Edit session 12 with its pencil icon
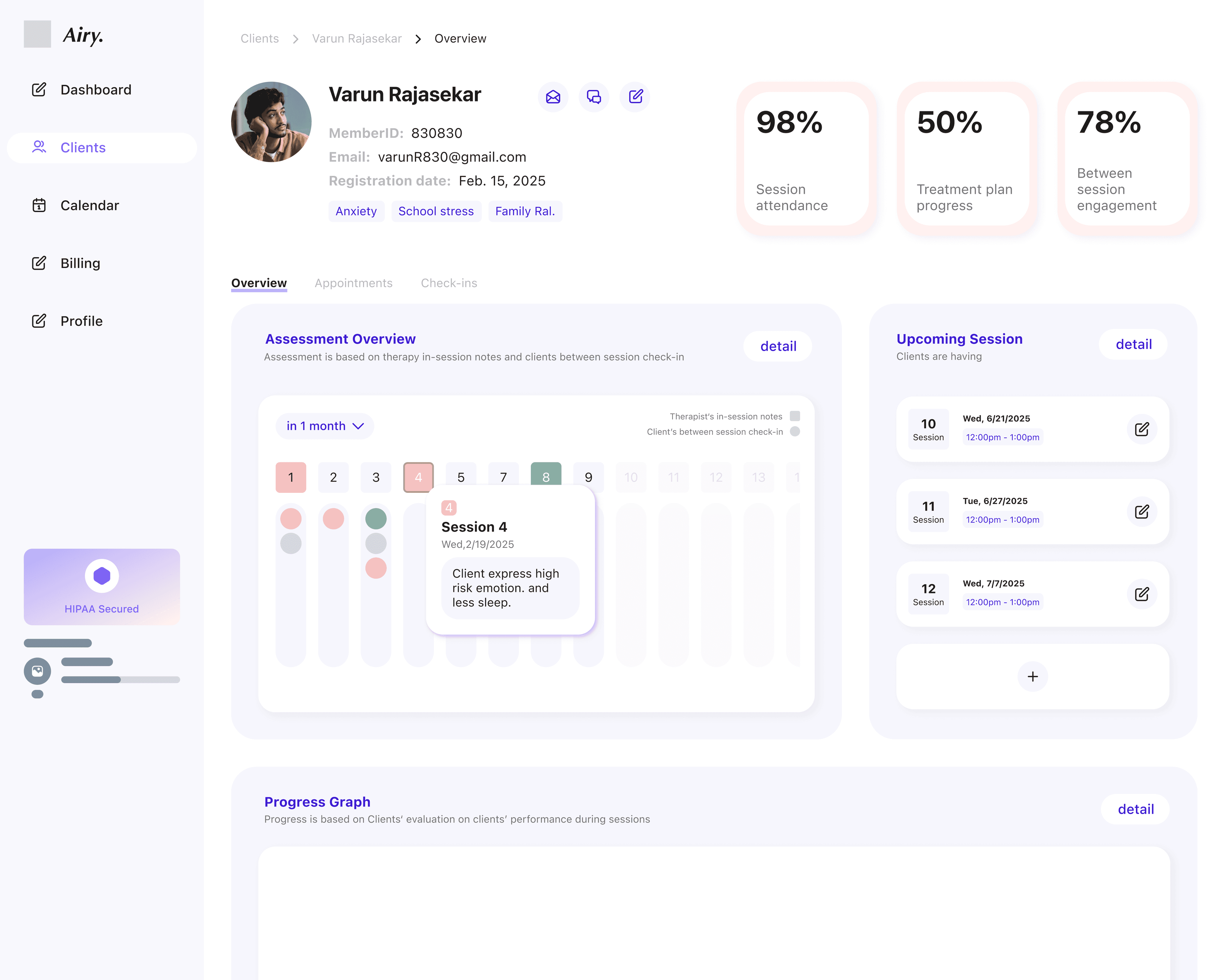 click(x=1142, y=594)
